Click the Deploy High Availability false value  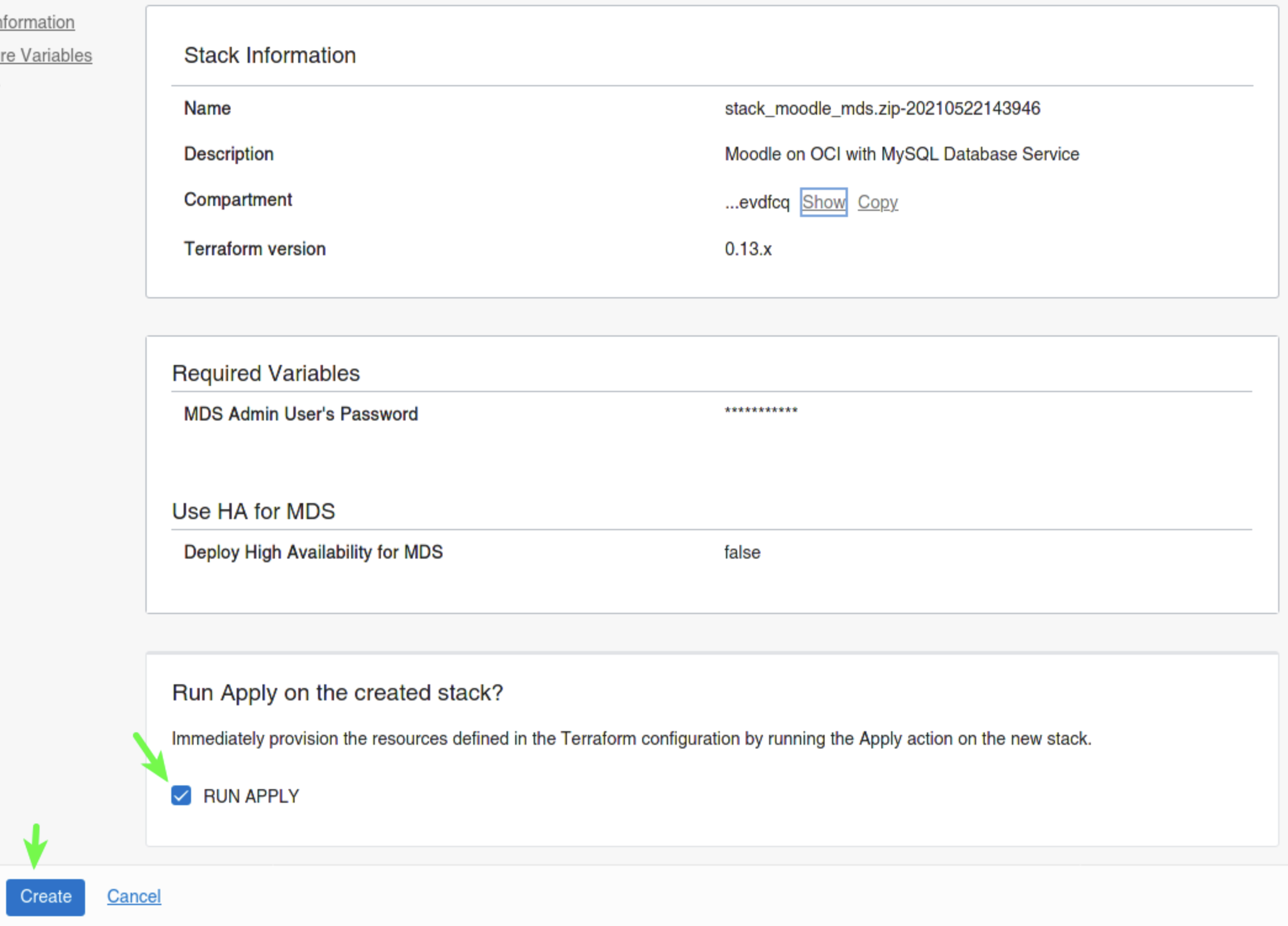[742, 552]
